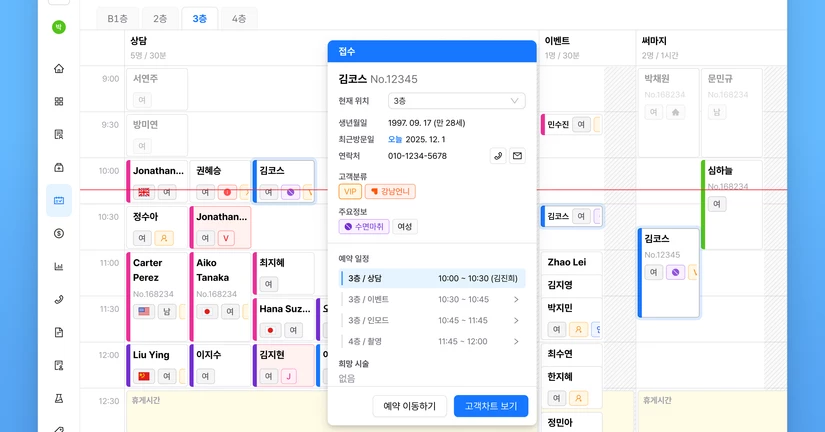This screenshot has height=432, width=825.
Task: Switch to the 4층 floor tab
Action: point(239,18)
